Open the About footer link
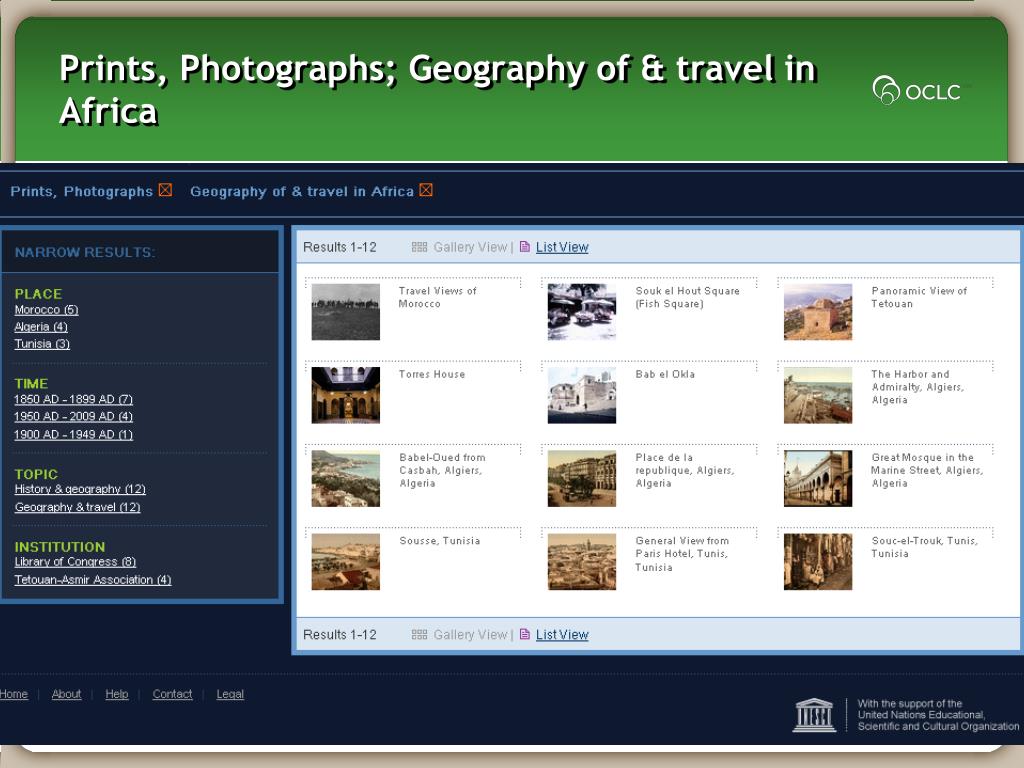Viewport: 1024px width, 768px height. pyautogui.click(x=67, y=694)
